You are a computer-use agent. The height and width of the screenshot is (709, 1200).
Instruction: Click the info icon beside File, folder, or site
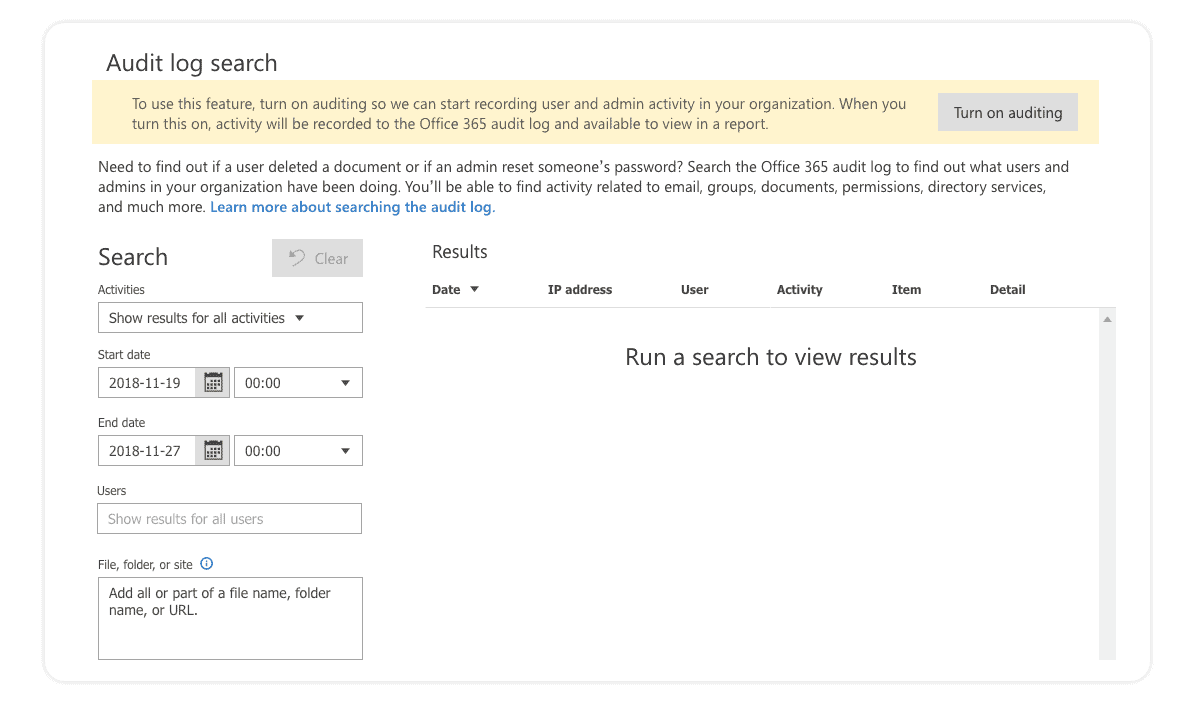pyautogui.click(x=206, y=563)
